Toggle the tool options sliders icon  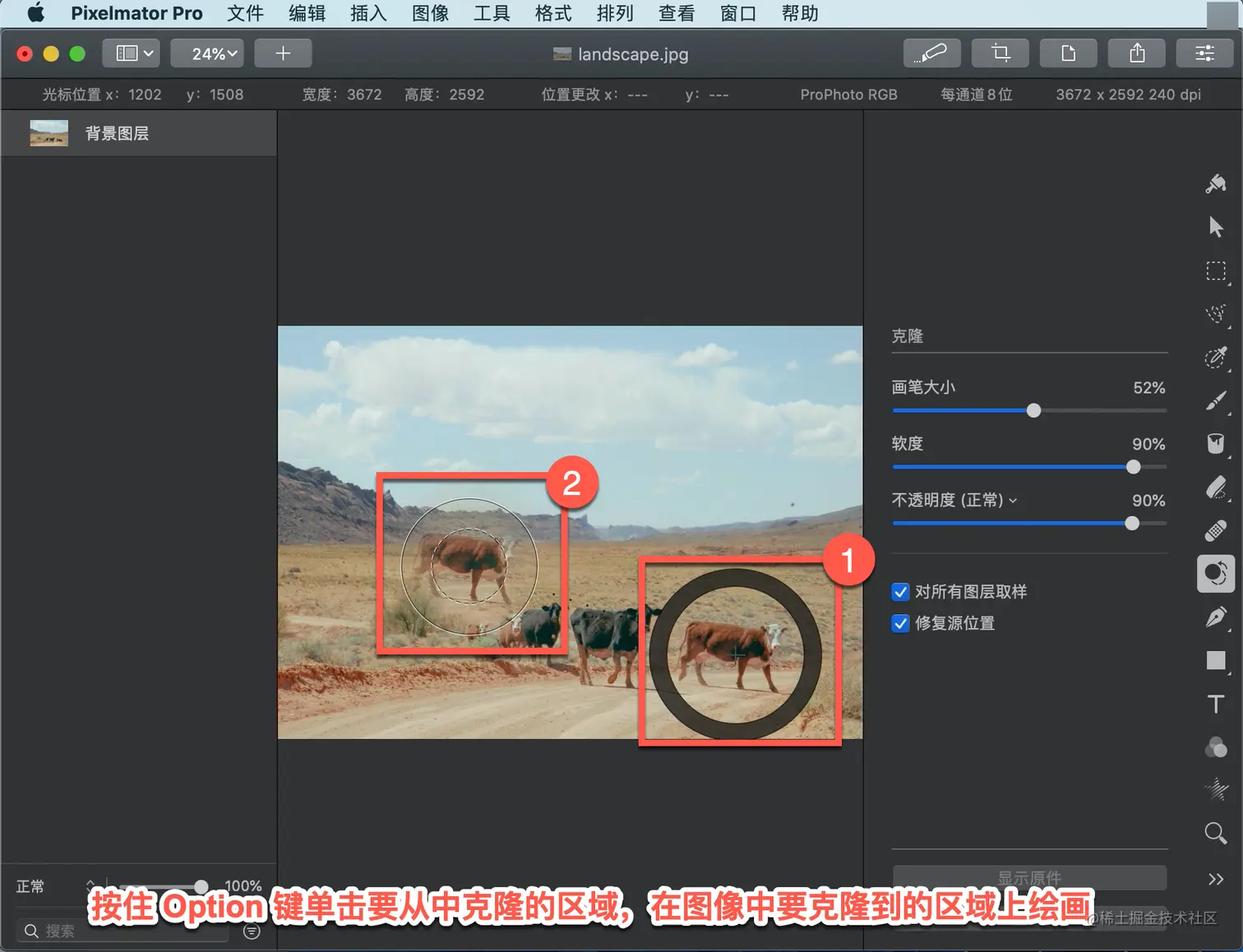tap(1205, 53)
